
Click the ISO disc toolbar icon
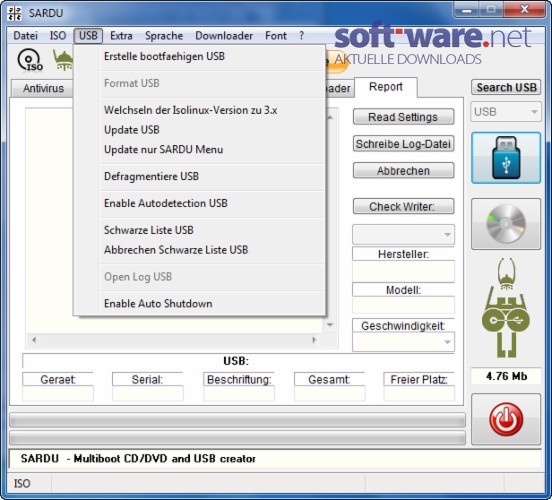30,60
